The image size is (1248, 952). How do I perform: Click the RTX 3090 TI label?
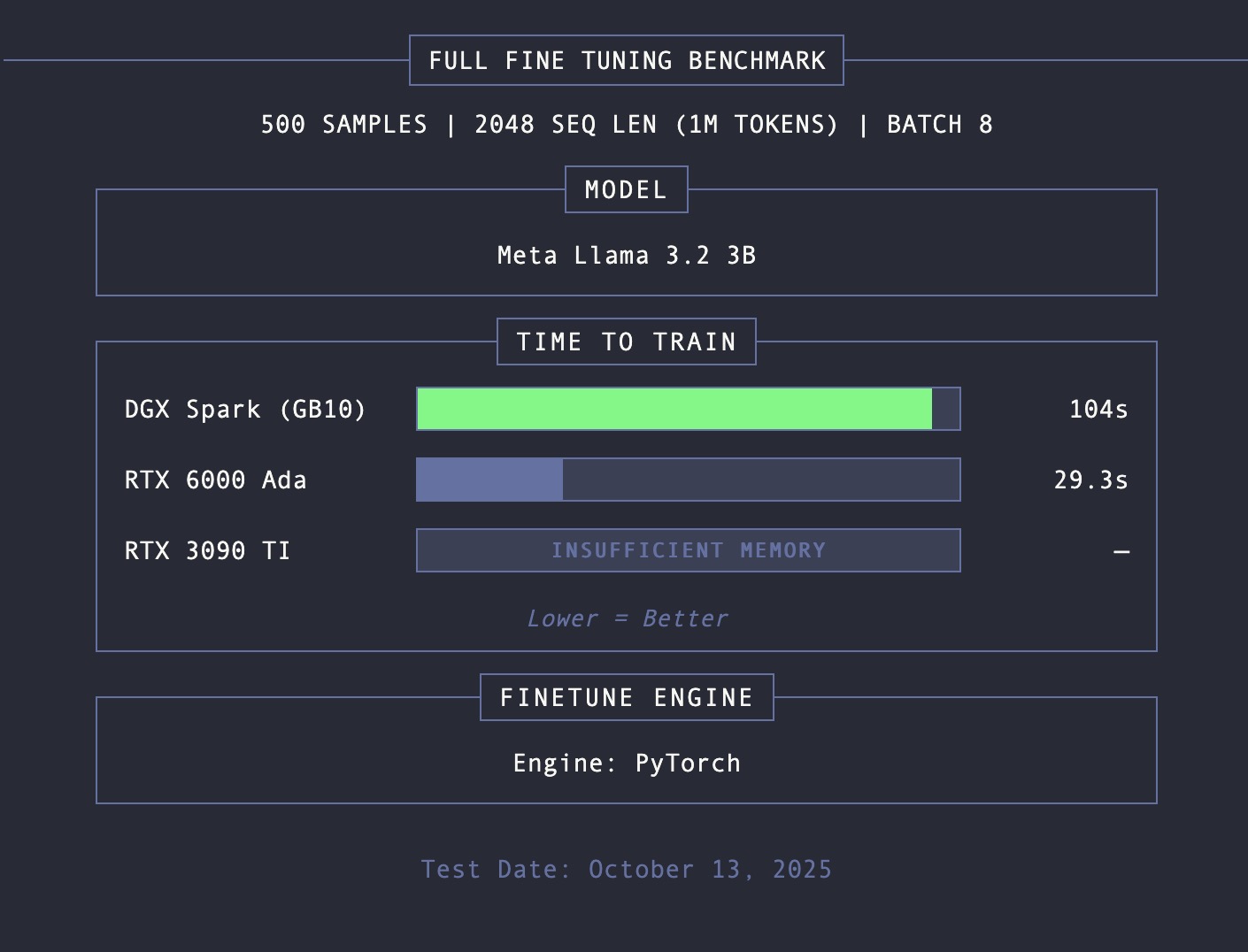click(x=207, y=551)
